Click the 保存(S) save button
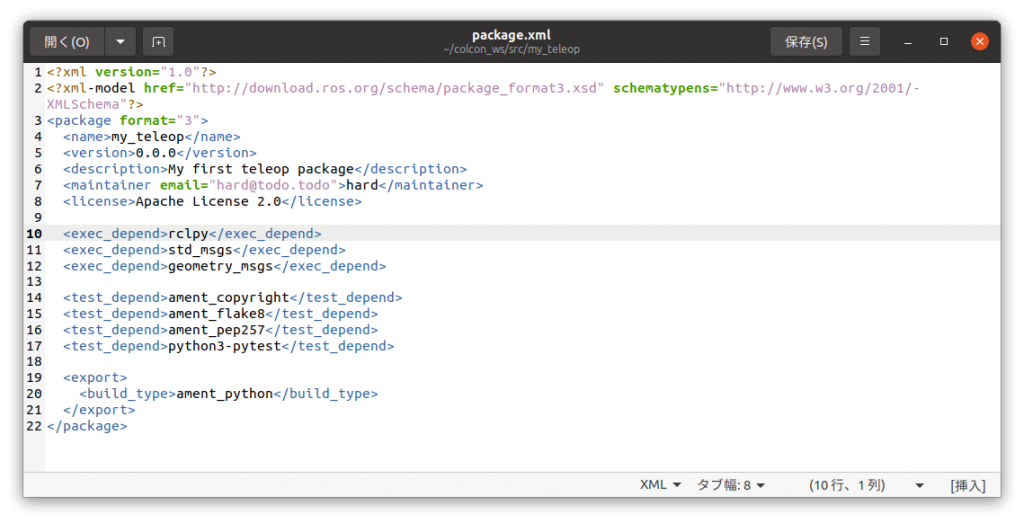Screen dimensions: 1024x523 [806, 42]
